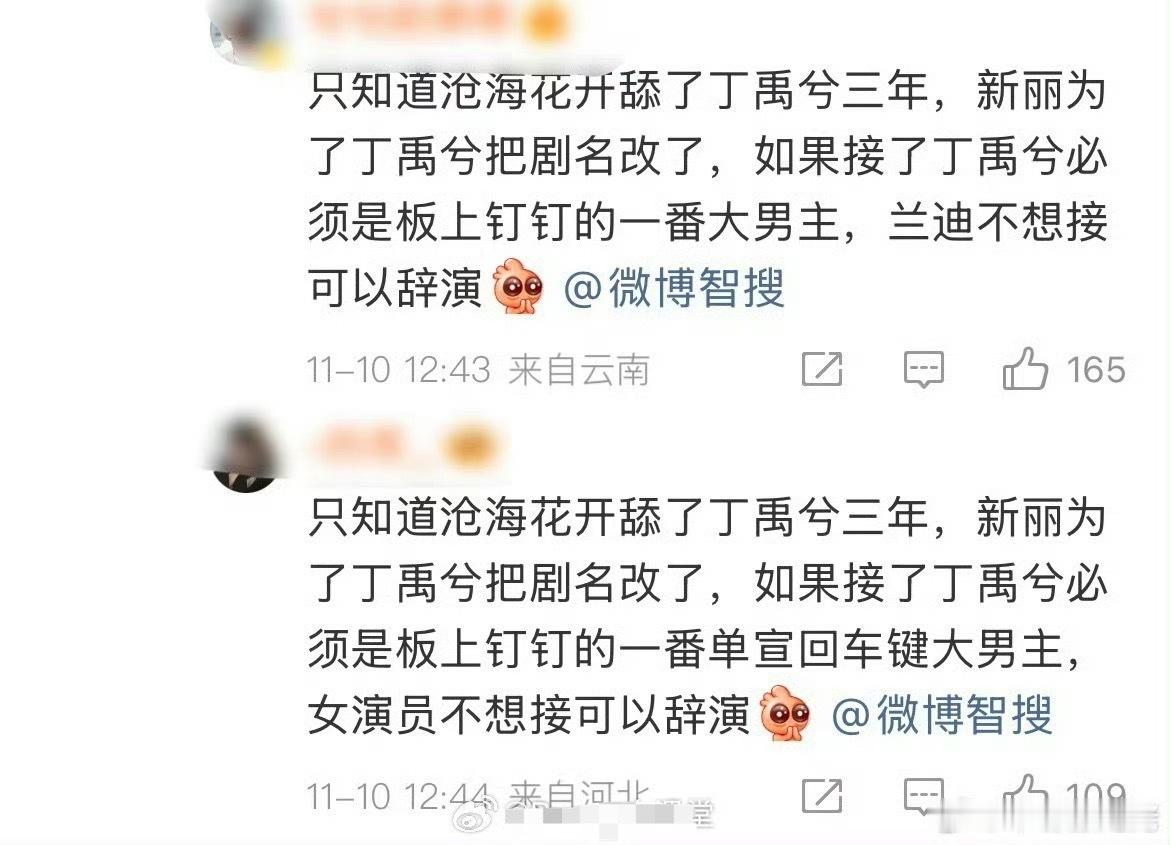Viewport: 1170px width, 845px height.
Task: Reply to the 11-10 12:43 comment
Action: (x=924, y=369)
